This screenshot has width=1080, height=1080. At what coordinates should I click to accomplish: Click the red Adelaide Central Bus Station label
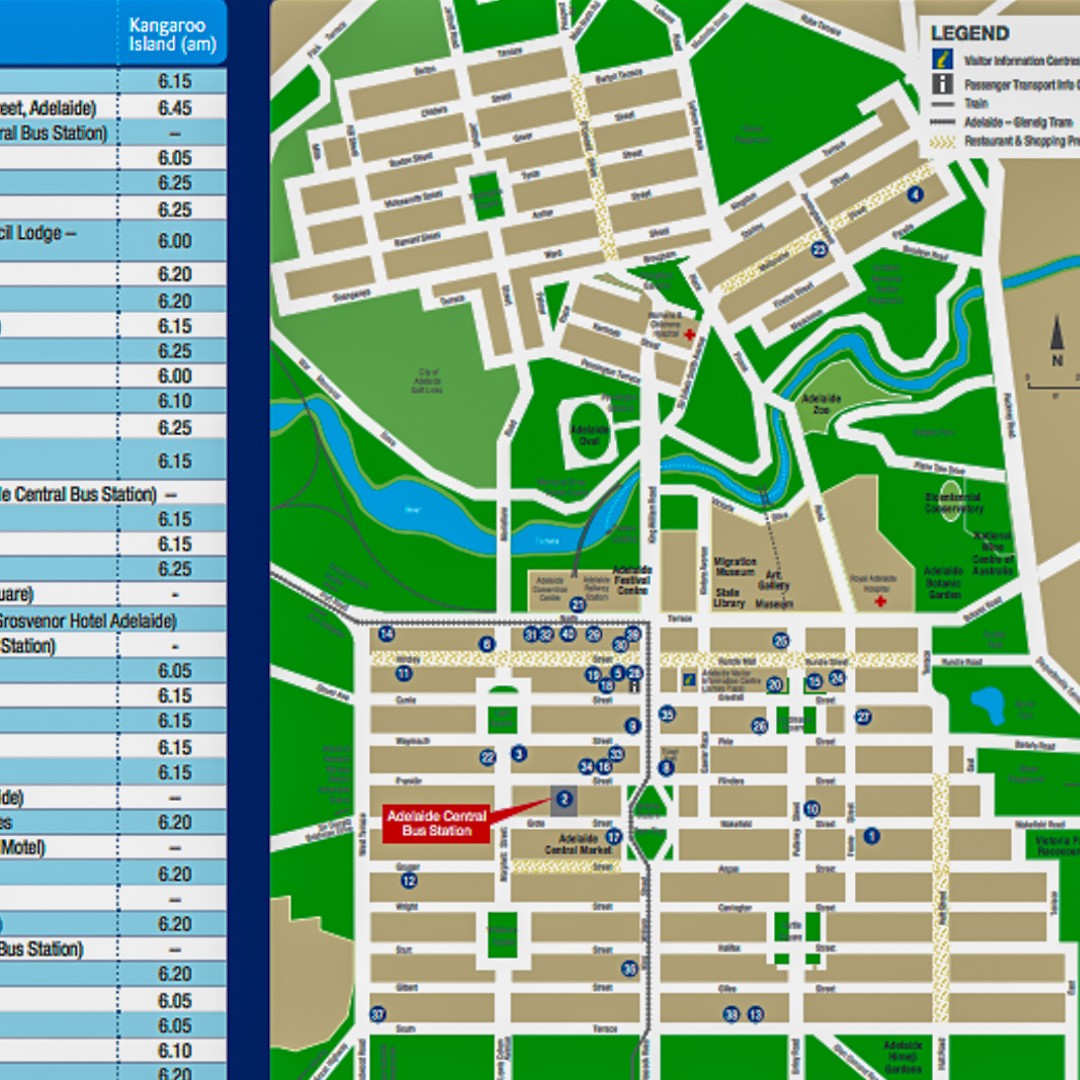pyautogui.click(x=437, y=823)
